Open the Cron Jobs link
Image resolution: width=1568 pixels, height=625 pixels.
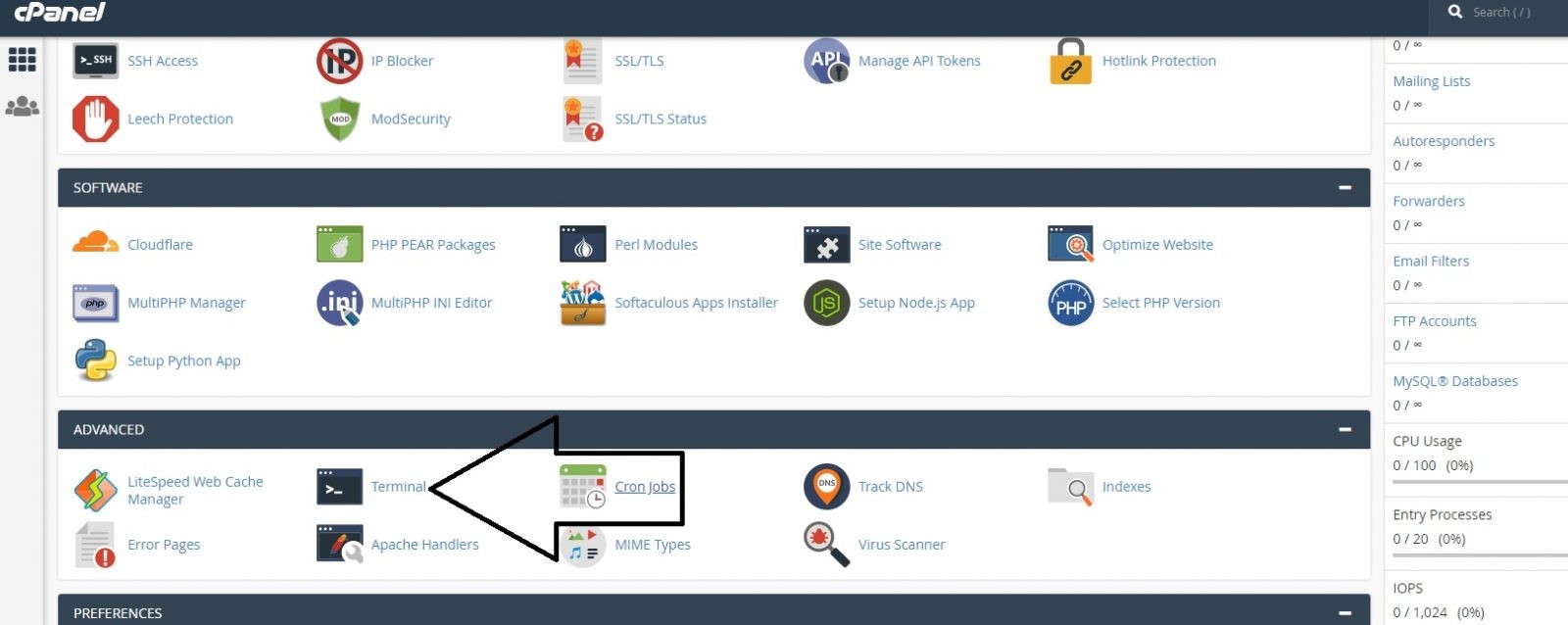coord(645,487)
